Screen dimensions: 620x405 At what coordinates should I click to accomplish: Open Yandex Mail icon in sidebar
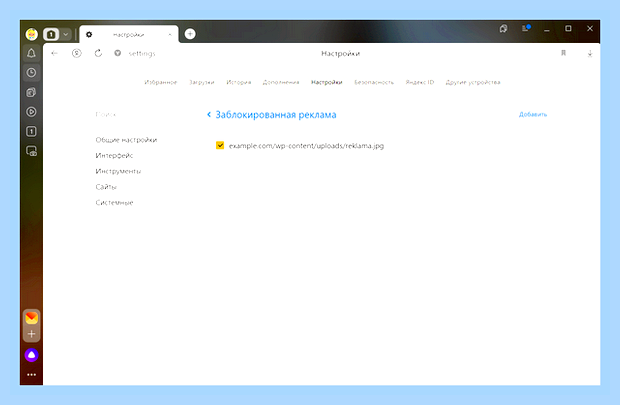click(x=32, y=318)
